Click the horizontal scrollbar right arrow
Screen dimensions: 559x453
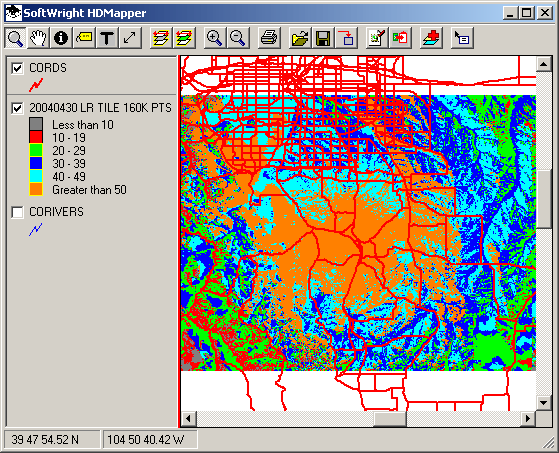point(528,418)
